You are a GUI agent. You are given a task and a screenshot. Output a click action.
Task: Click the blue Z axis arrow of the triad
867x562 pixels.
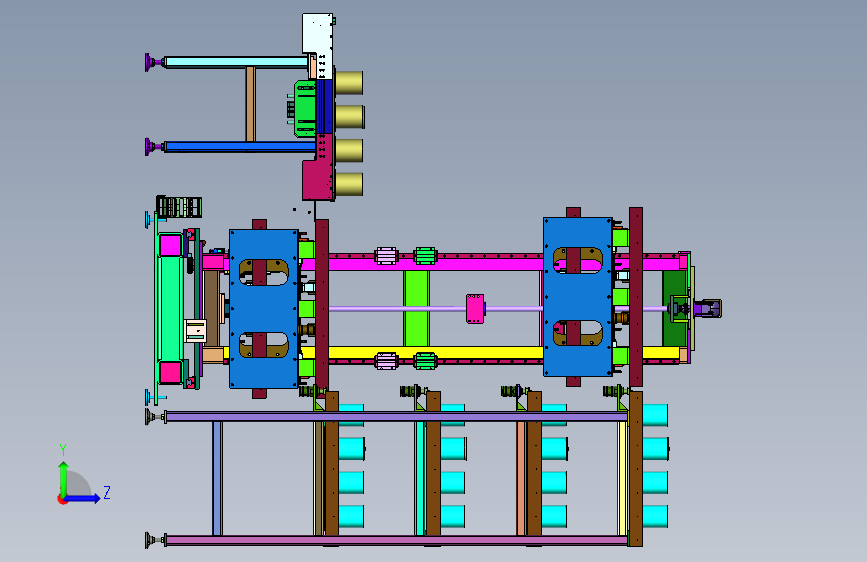click(x=83, y=498)
